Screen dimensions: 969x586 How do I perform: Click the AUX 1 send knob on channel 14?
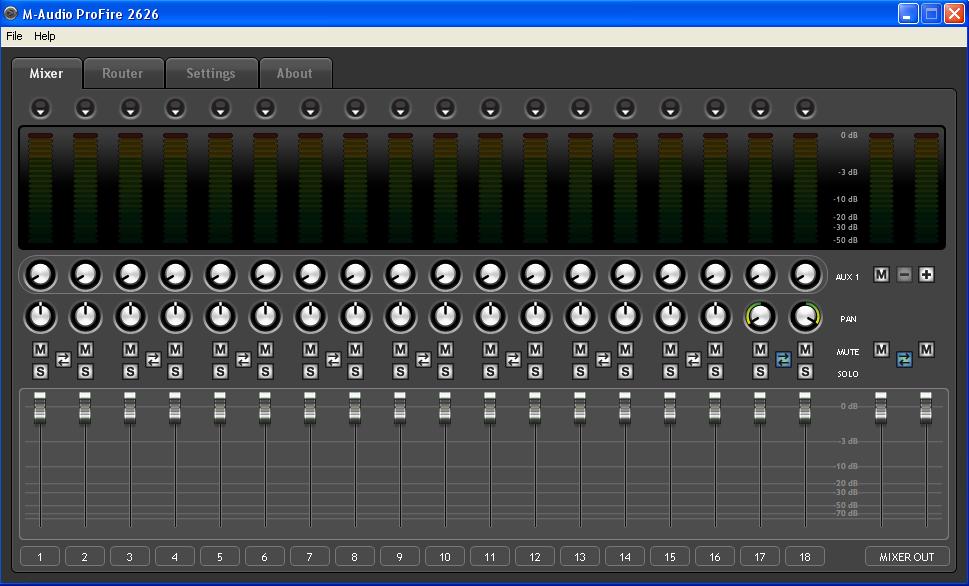pos(625,274)
